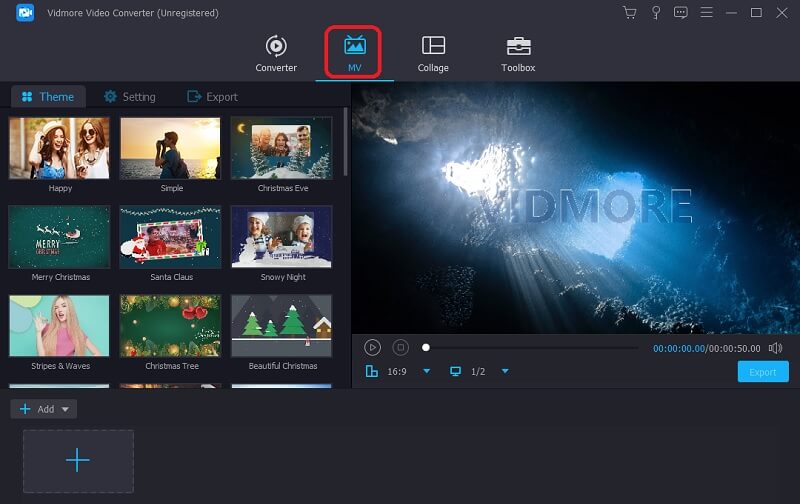Stop the preview playback
This screenshot has width=800, height=504.
[400, 348]
